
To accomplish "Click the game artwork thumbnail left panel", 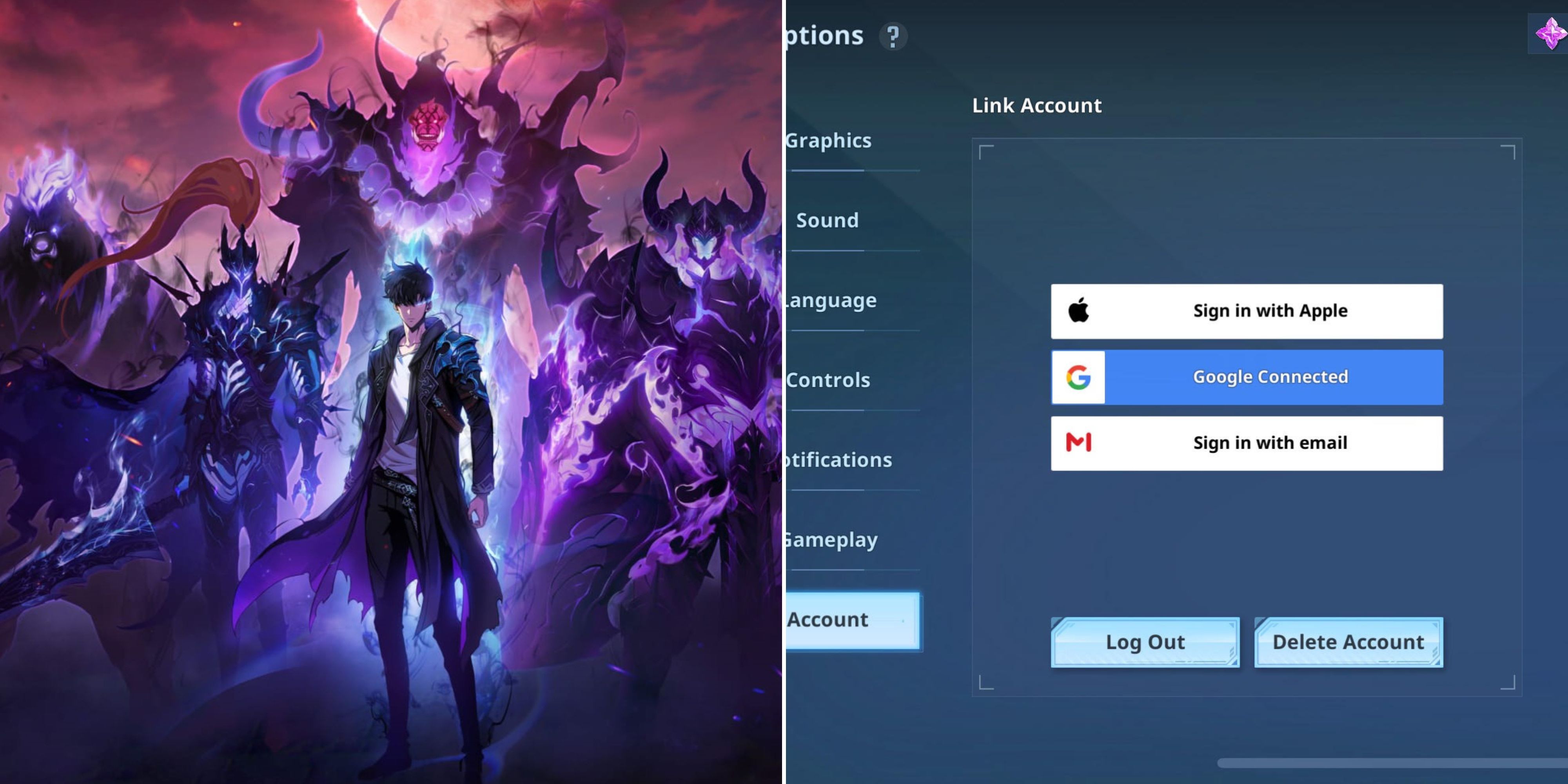I will pos(392,392).
